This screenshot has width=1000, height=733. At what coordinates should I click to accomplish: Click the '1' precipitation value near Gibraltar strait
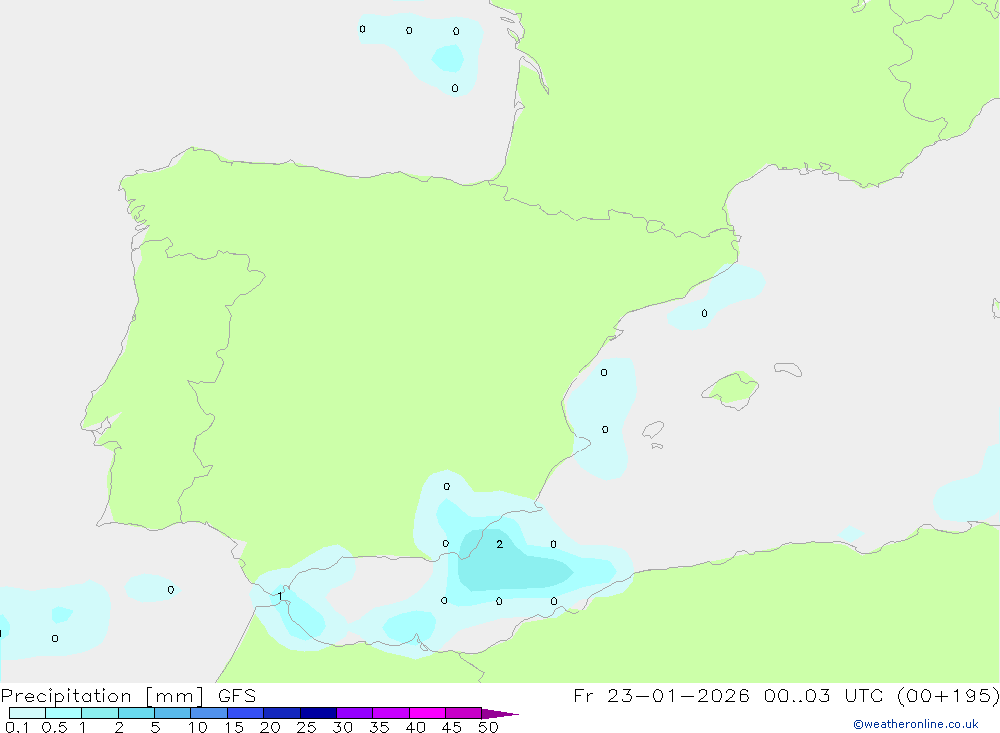(280, 596)
